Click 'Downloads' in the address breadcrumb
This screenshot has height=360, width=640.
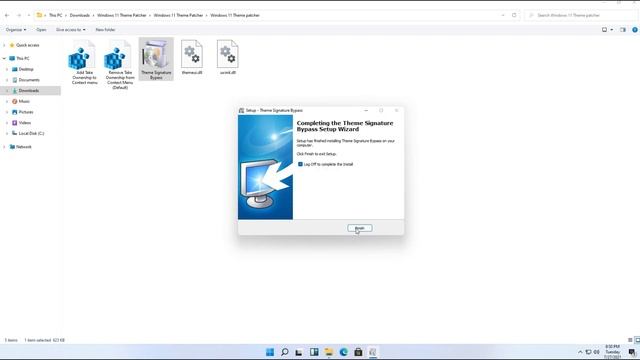[80, 16]
